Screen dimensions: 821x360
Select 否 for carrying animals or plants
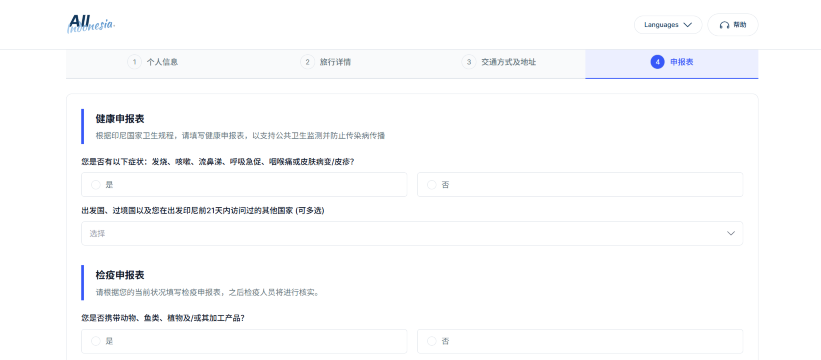pyautogui.click(x=580, y=341)
